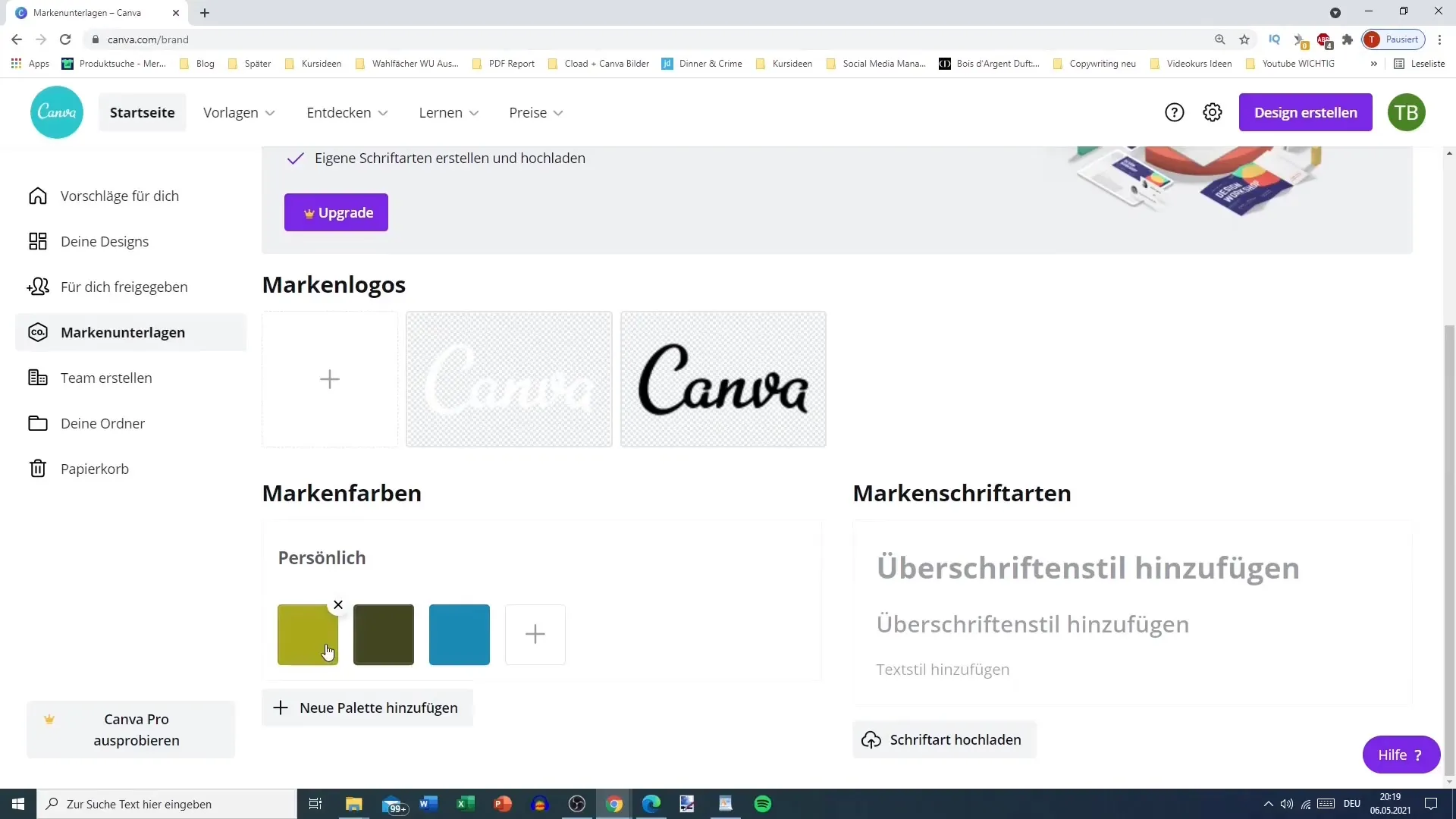Open the Hilfe help bubble

pos(1401,755)
